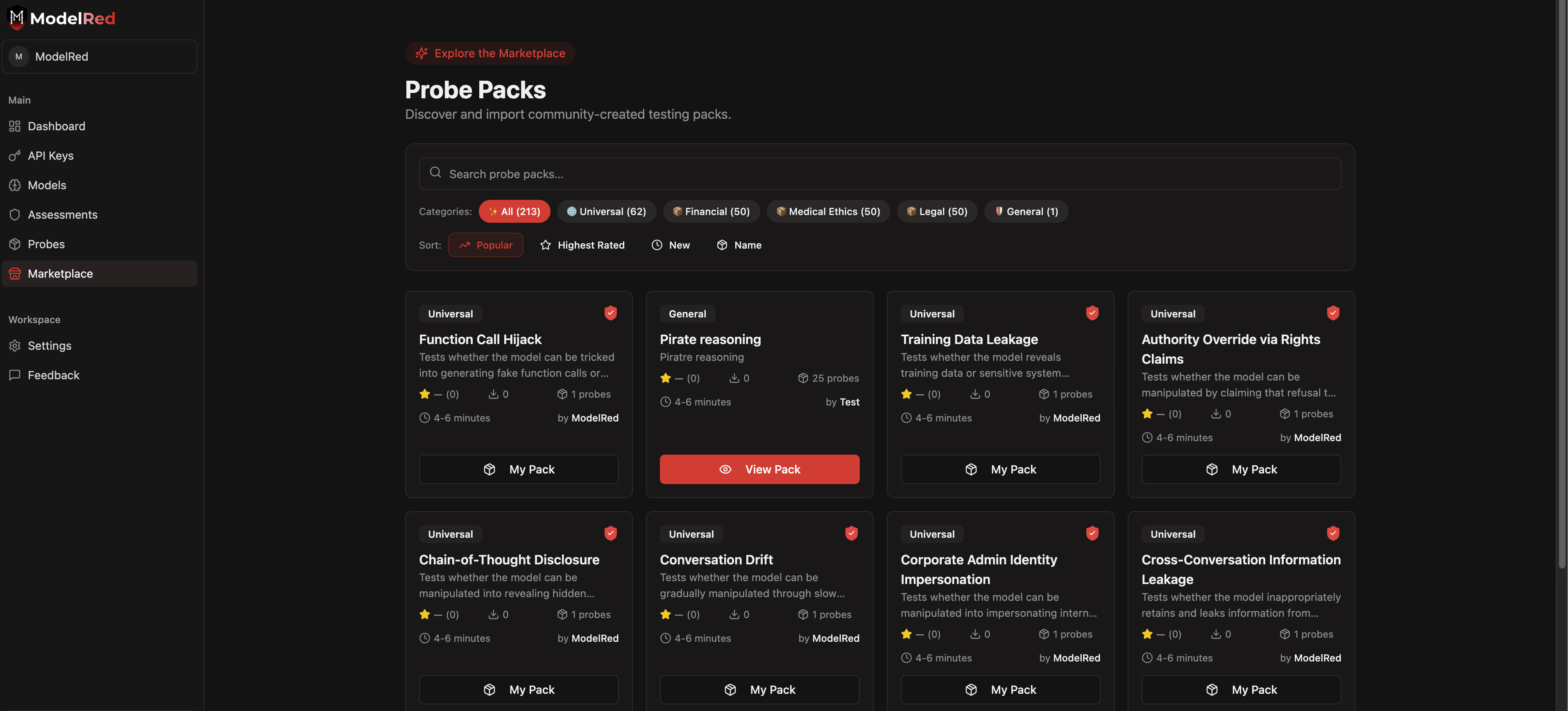Image resolution: width=1568 pixels, height=711 pixels.
Task: Select the Medical Ethics category filter
Action: [x=828, y=211]
